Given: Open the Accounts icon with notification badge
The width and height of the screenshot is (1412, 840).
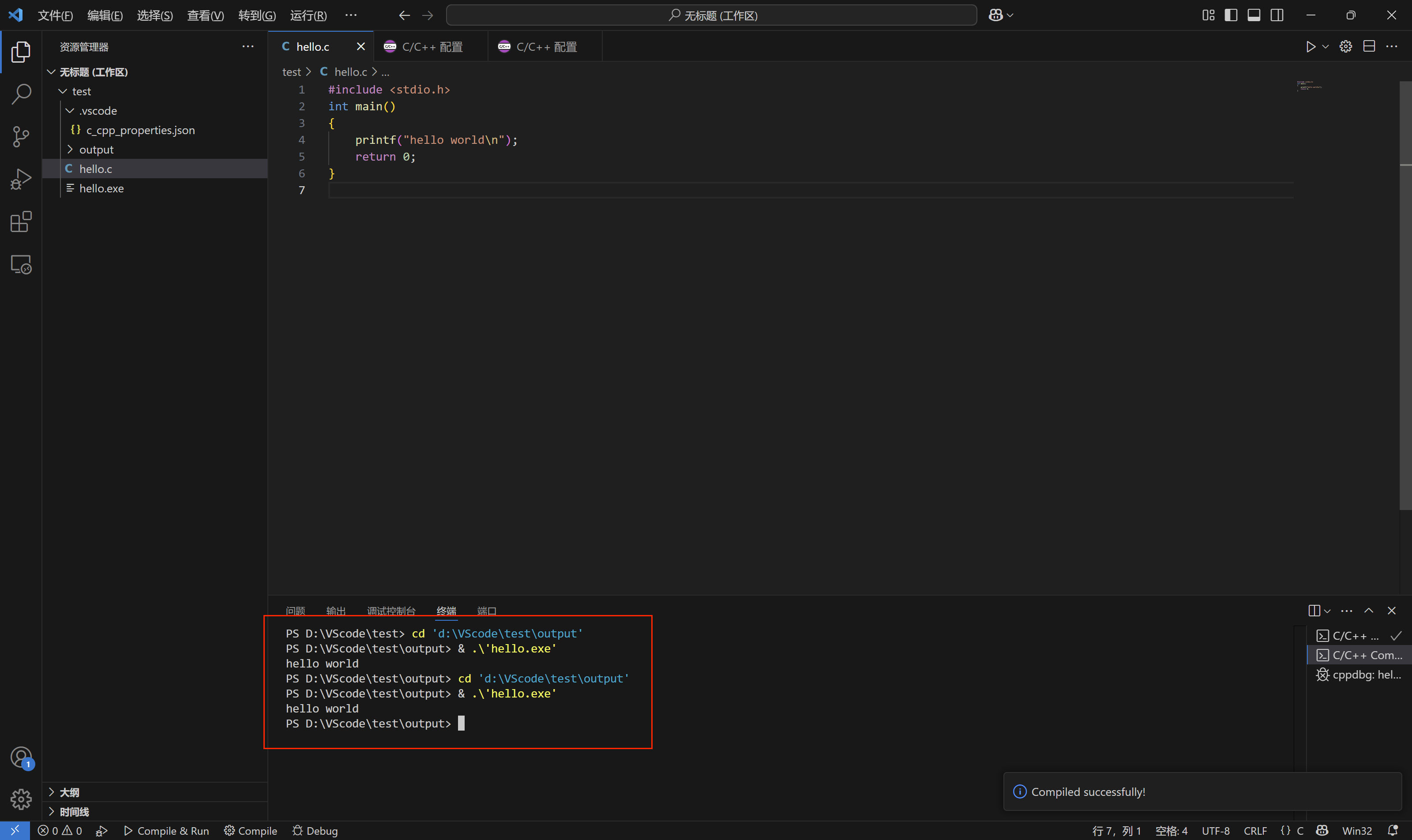Looking at the screenshot, I should [x=21, y=757].
